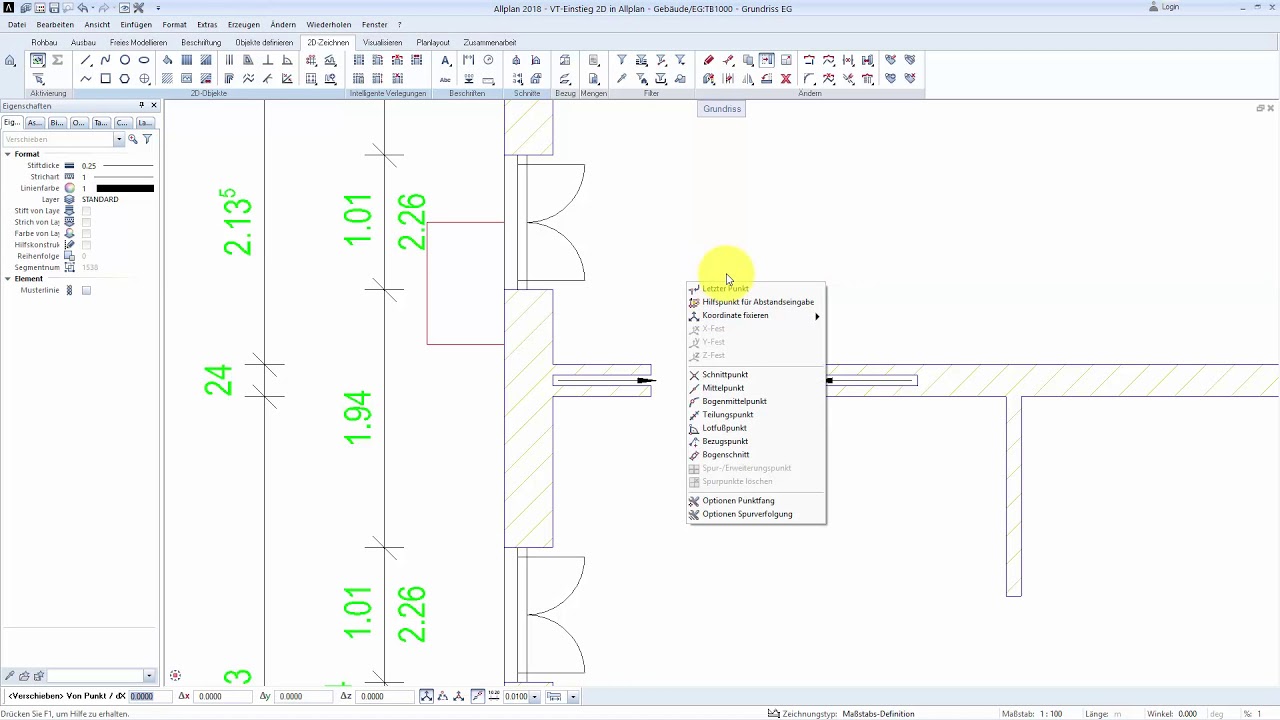The height and width of the screenshot is (720, 1280).
Task: Select the Spline curve tool
Action: [105, 60]
